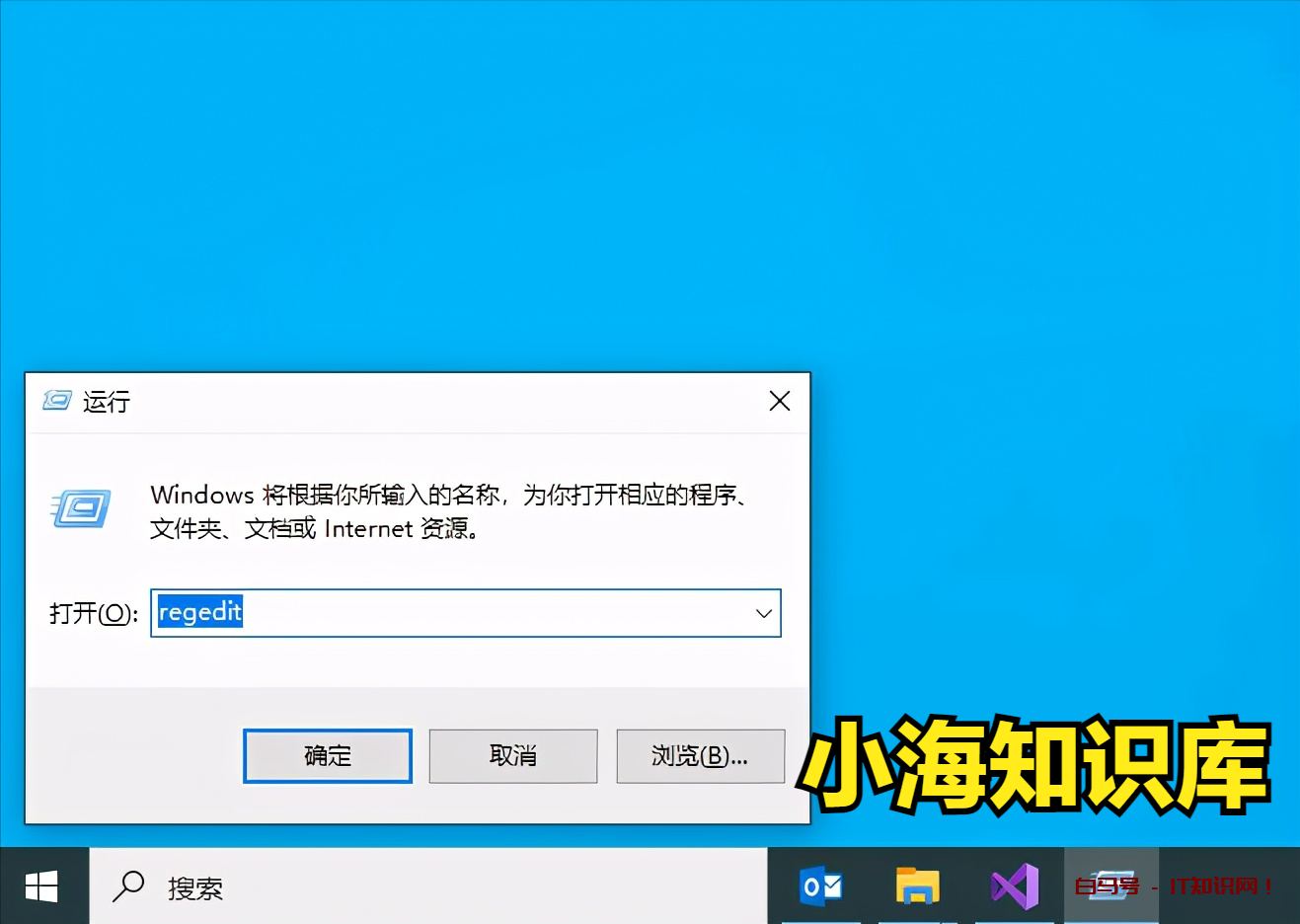This screenshot has width=1300, height=924.
Task: Close the 运行 dialog with the X
Action: [780, 401]
